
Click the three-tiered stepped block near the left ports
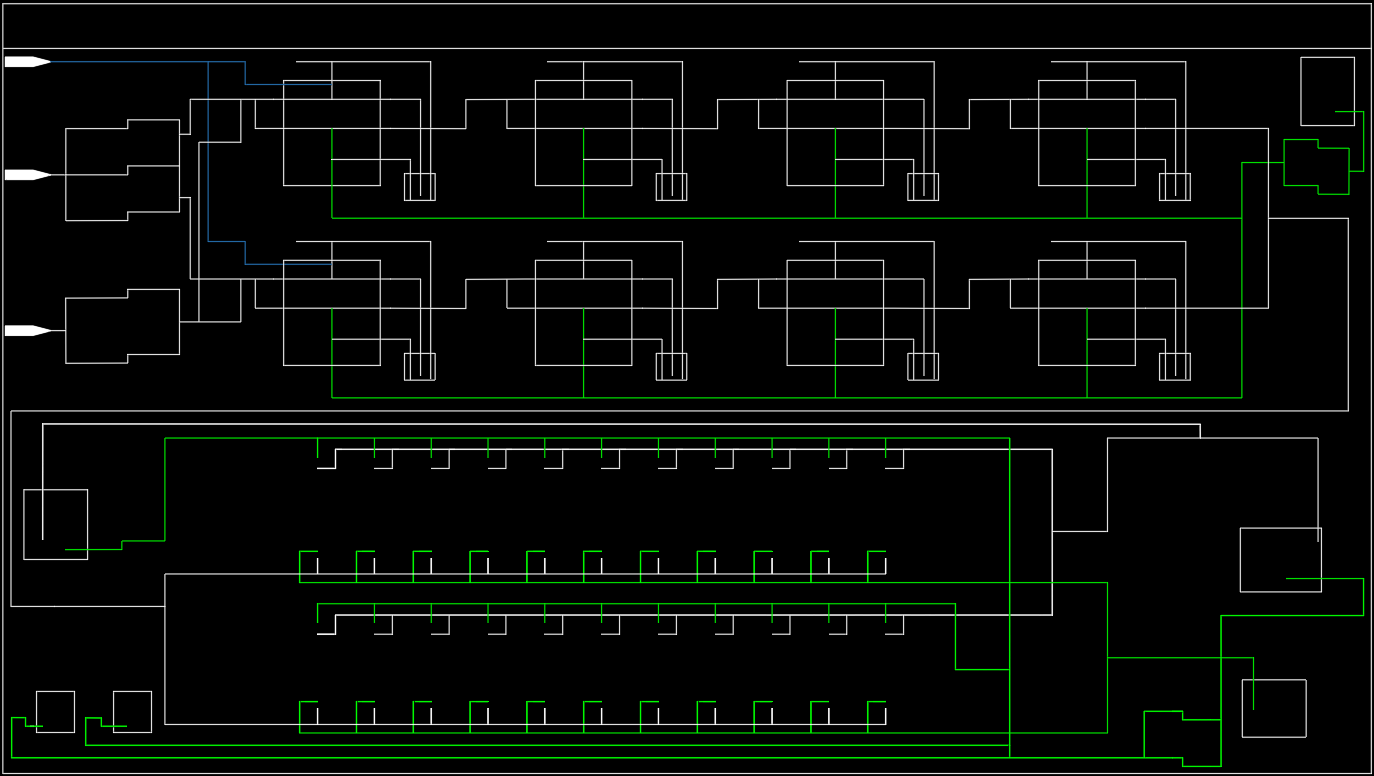(122, 170)
